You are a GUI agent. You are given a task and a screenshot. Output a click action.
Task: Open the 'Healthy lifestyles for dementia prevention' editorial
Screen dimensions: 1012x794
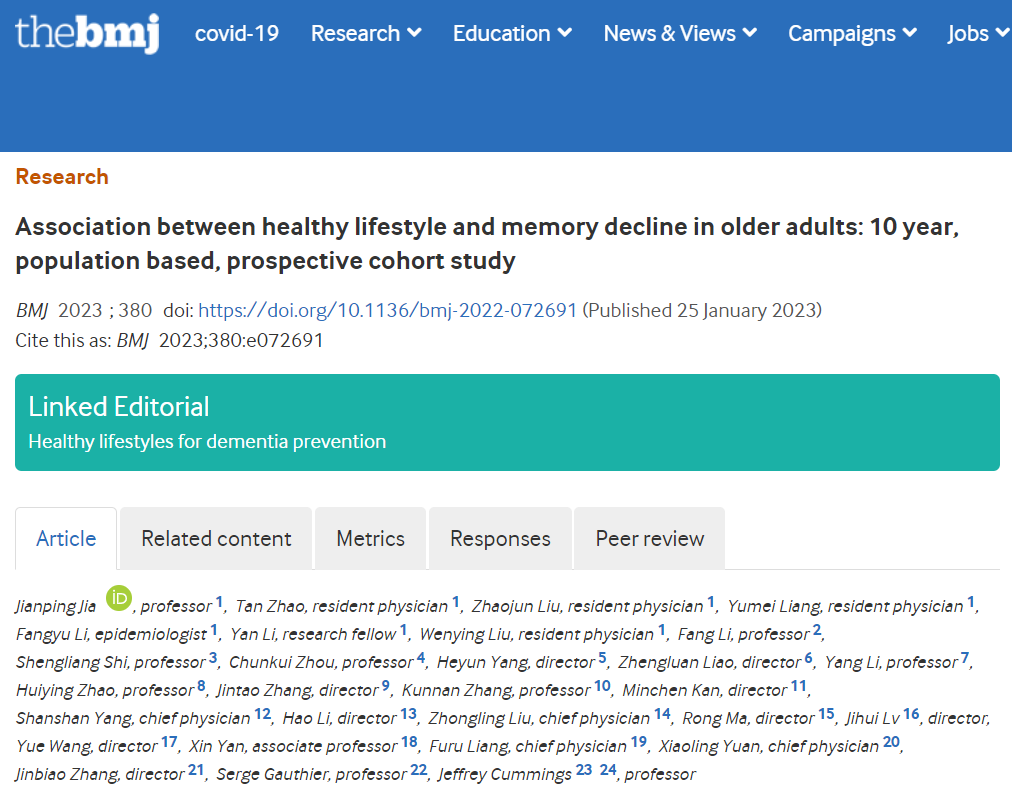point(207,441)
